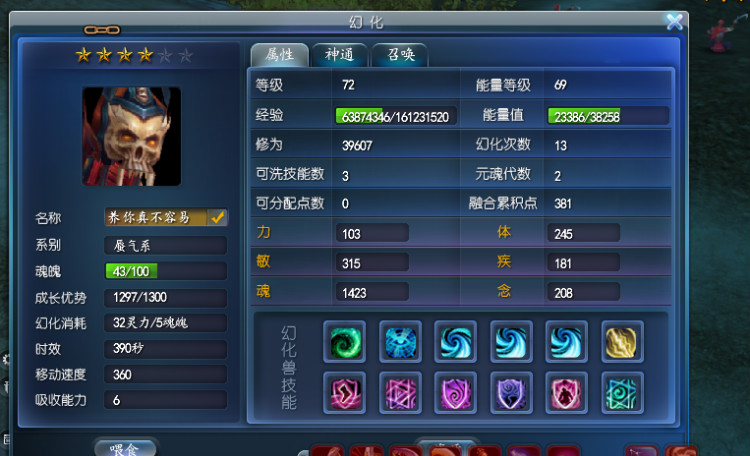Click the golden lightning skill icon
The image size is (750, 456).
(622, 342)
